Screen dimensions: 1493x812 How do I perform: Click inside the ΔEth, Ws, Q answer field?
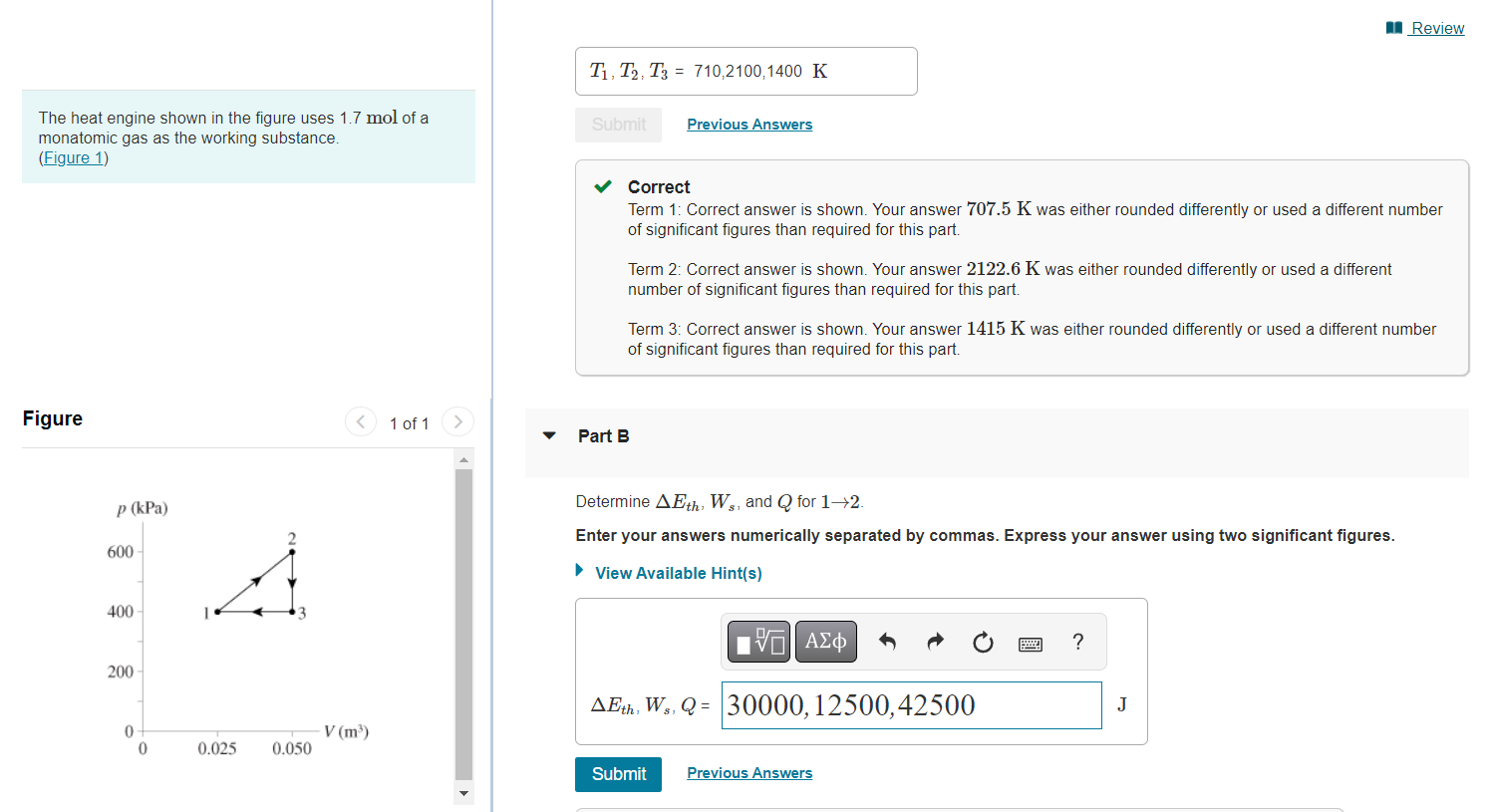click(910, 704)
